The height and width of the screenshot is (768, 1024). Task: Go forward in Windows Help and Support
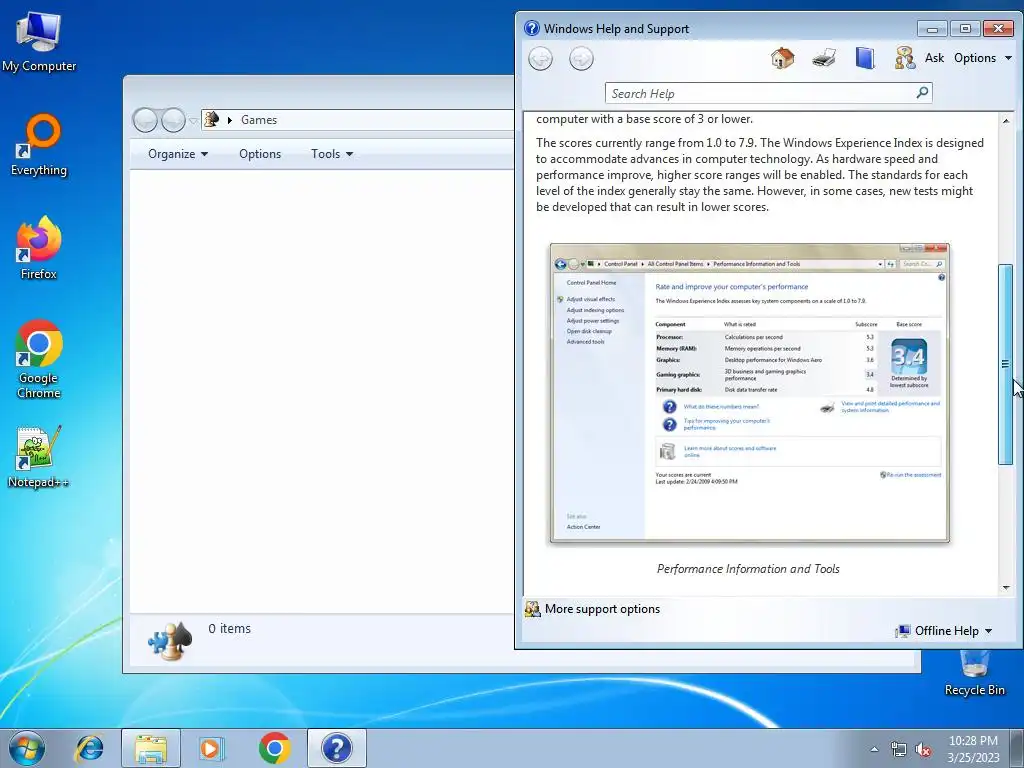coord(581,59)
